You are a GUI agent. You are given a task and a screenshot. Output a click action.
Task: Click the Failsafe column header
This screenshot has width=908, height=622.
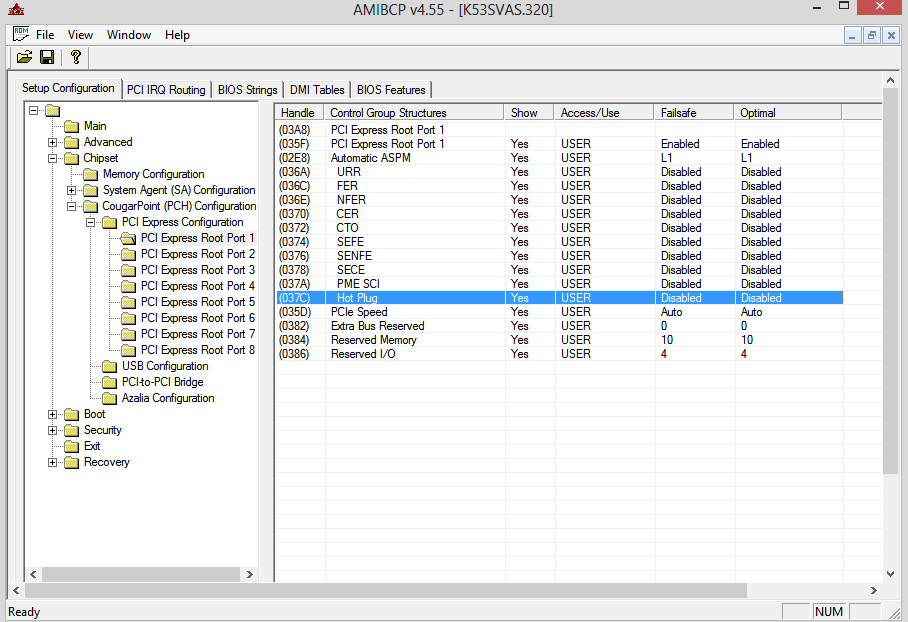point(693,112)
